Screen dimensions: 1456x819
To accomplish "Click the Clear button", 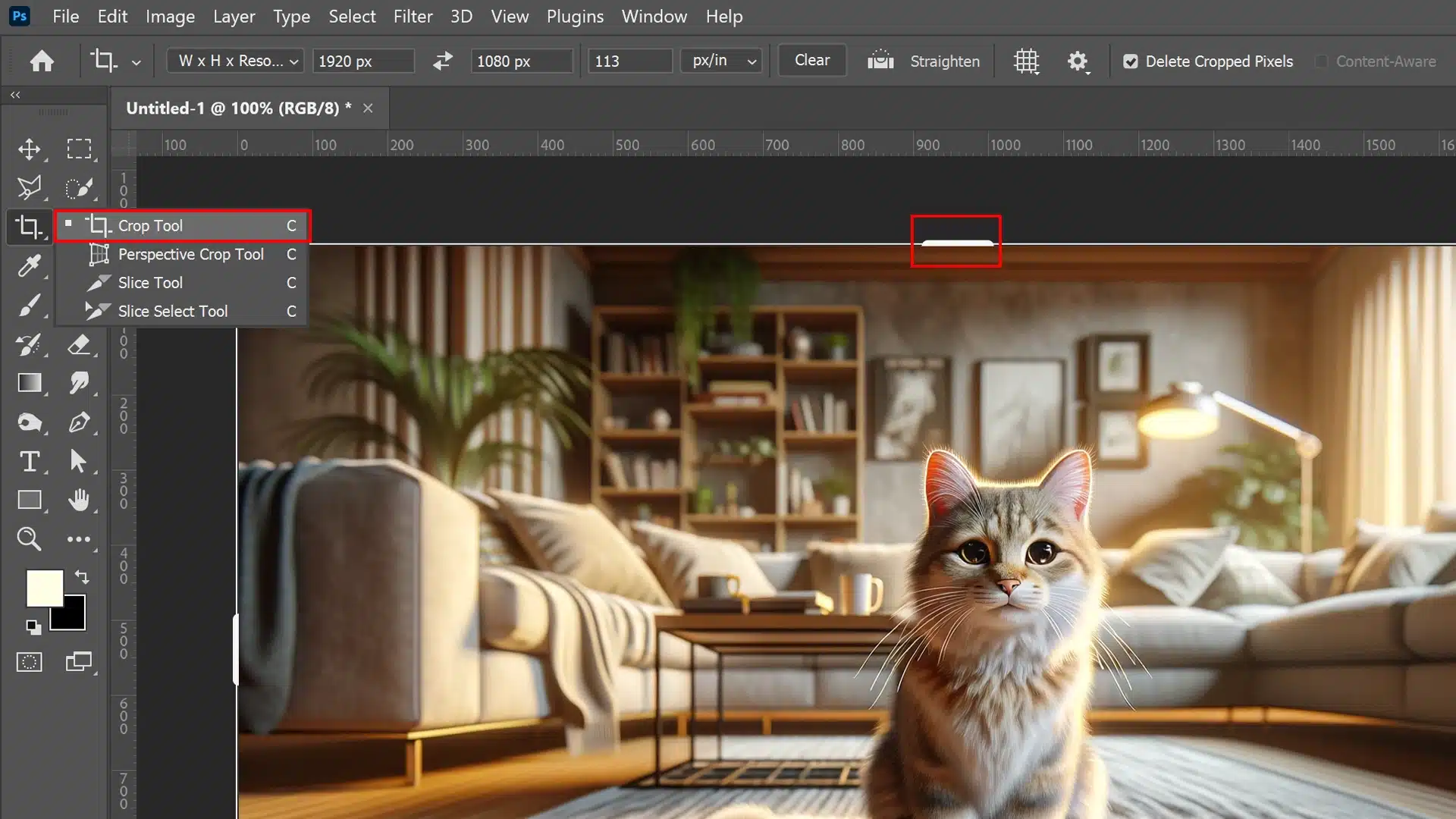I will tap(811, 60).
